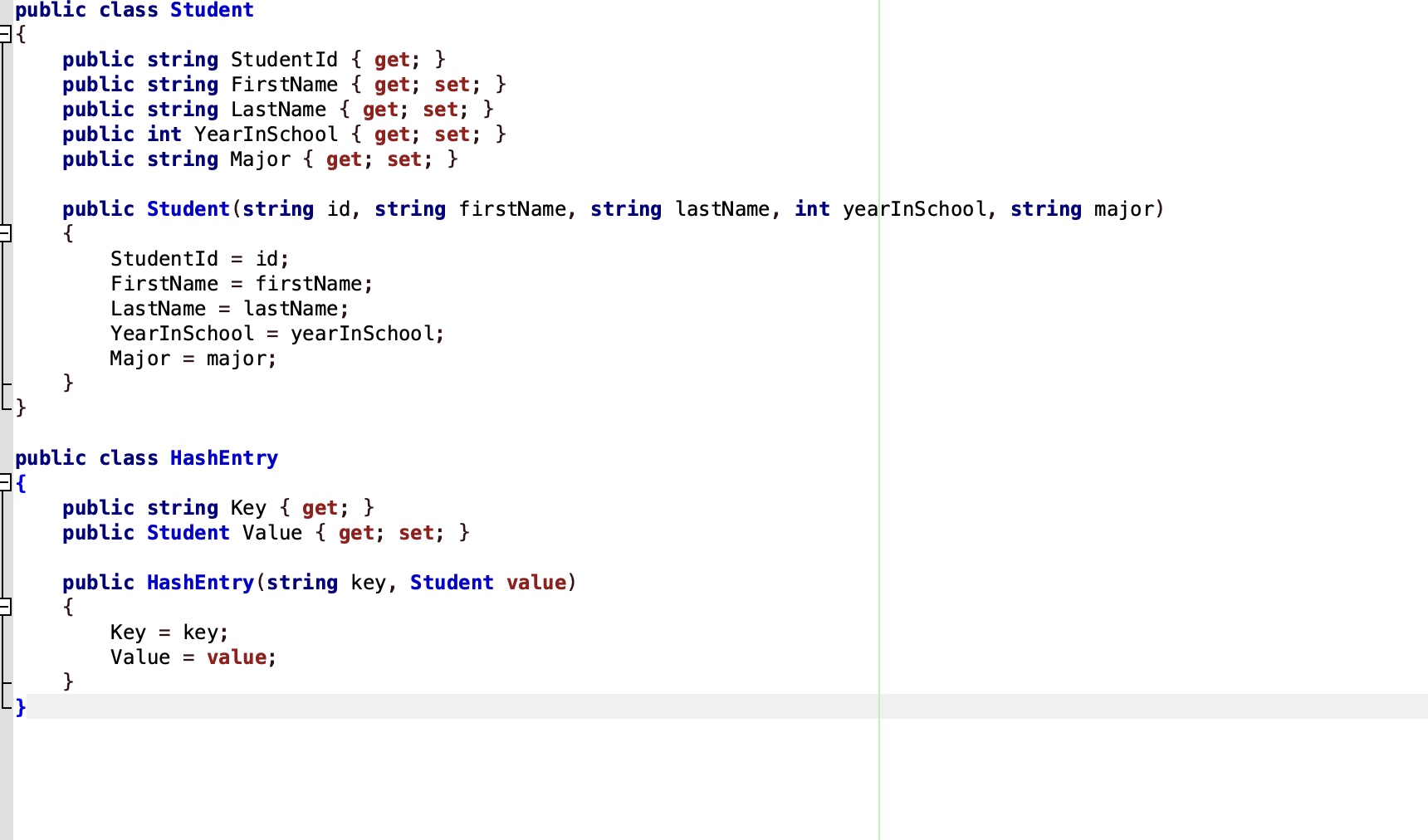1428x840 pixels.
Task: Place the cursor on the closing brace of HashEntry
Action: pos(19,706)
